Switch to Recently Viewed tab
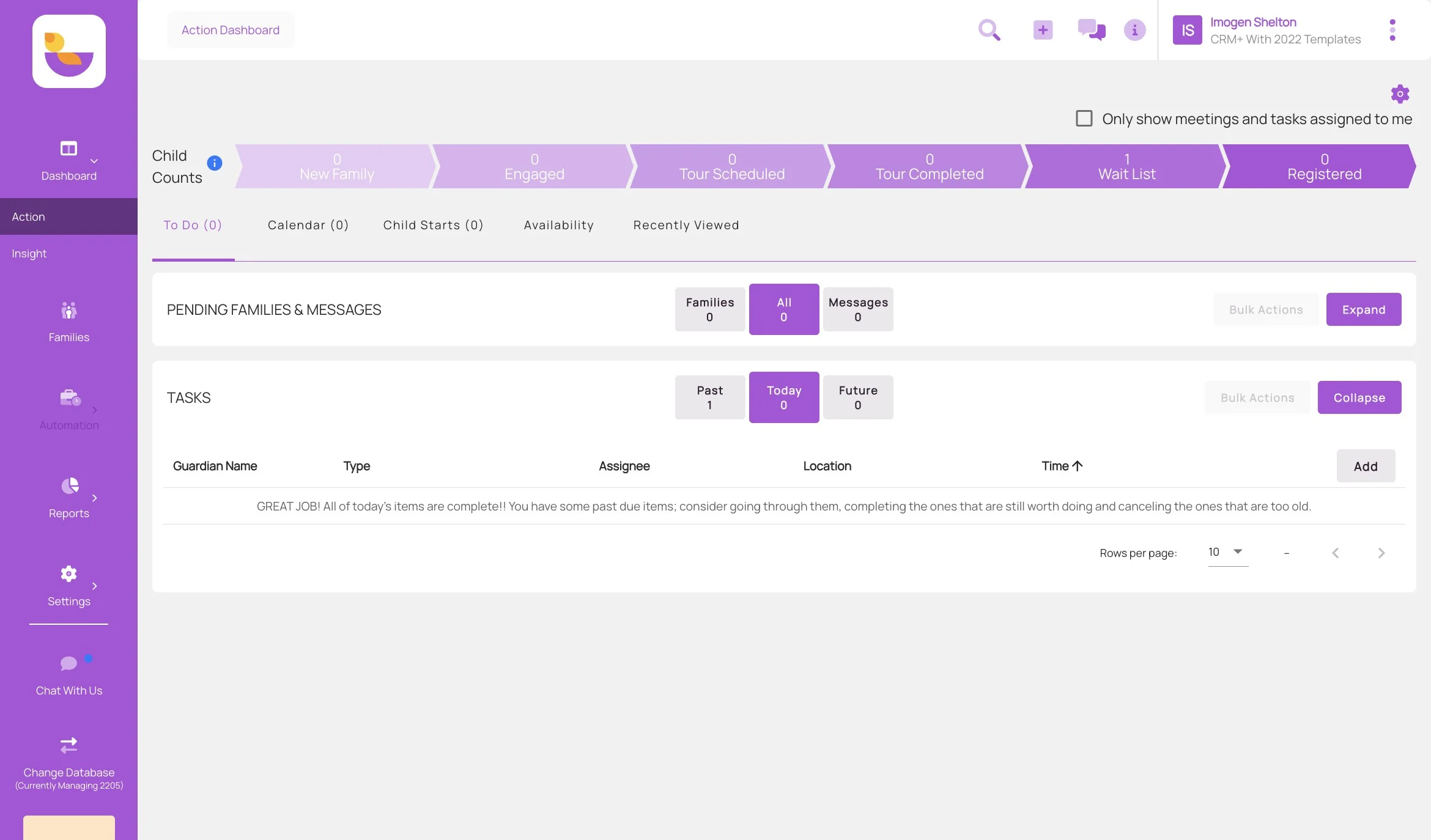This screenshot has width=1431, height=840. (x=686, y=225)
